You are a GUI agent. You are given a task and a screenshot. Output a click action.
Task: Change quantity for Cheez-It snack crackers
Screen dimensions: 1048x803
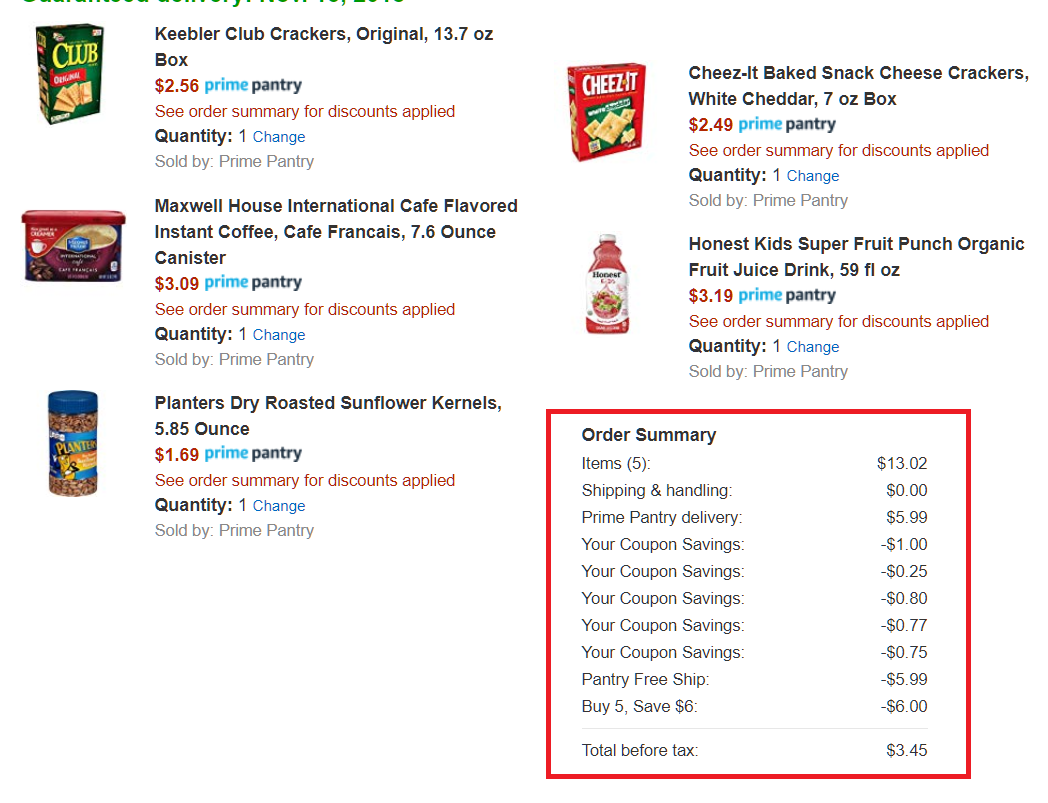[x=812, y=174]
